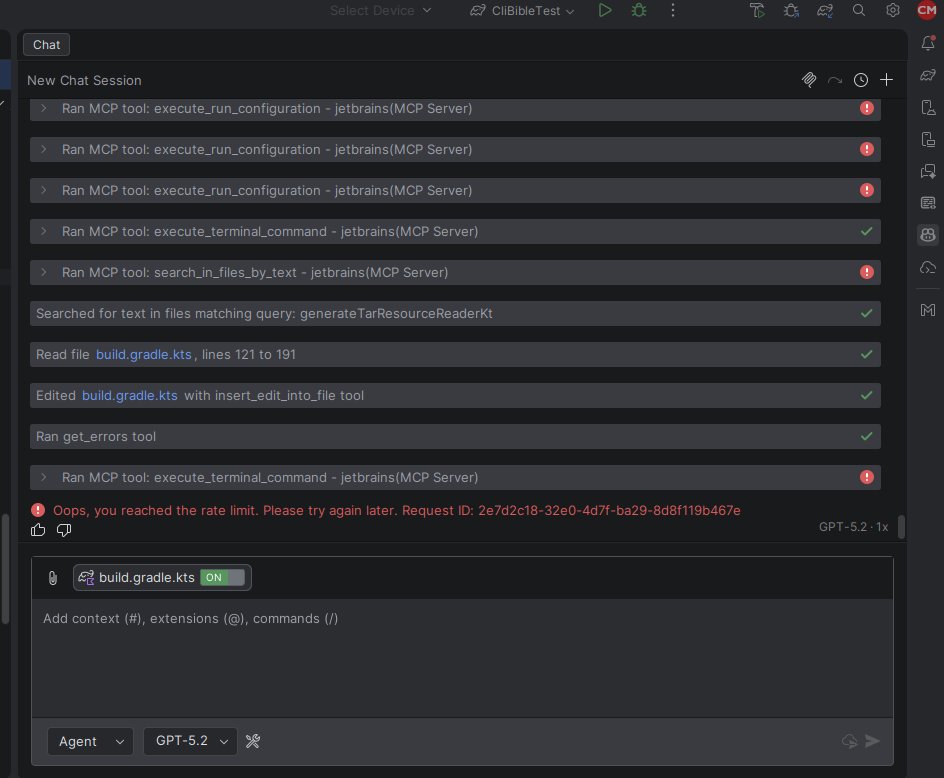Open build.gradle.kts link in Edited row
944x778 pixels.
pos(129,396)
